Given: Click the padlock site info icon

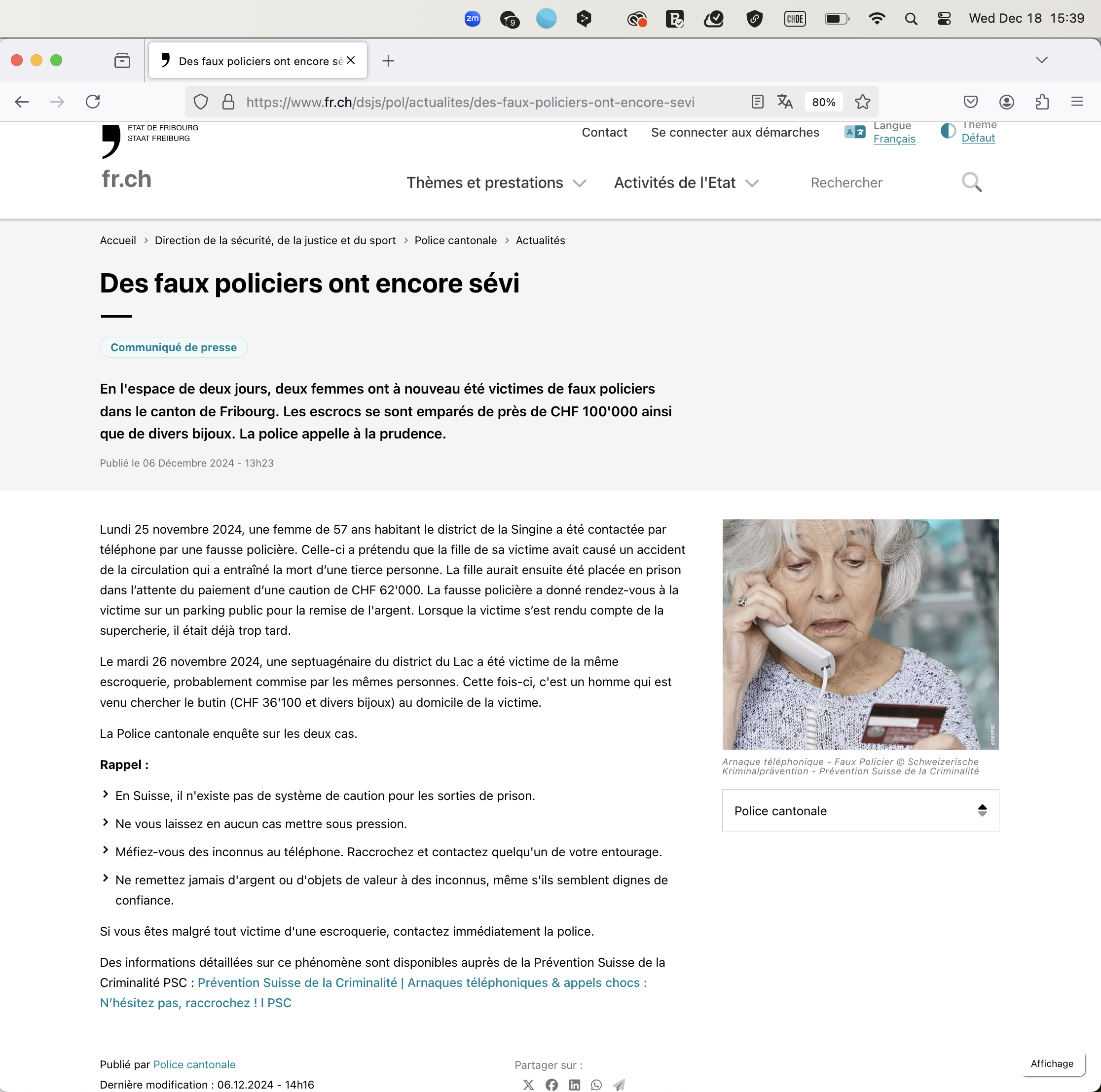Looking at the screenshot, I should point(228,102).
